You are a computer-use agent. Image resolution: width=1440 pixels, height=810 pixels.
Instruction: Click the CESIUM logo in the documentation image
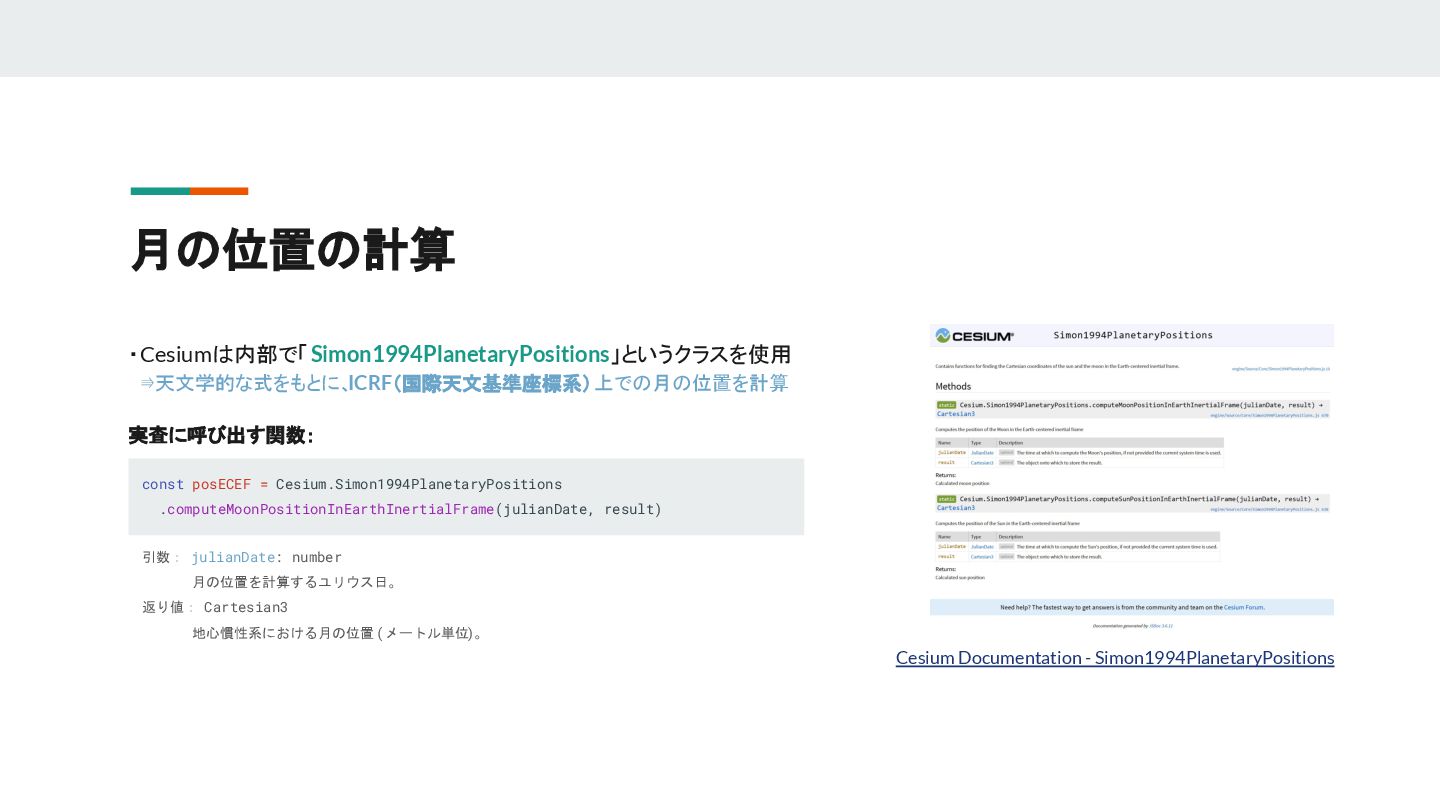(x=975, y=336)
